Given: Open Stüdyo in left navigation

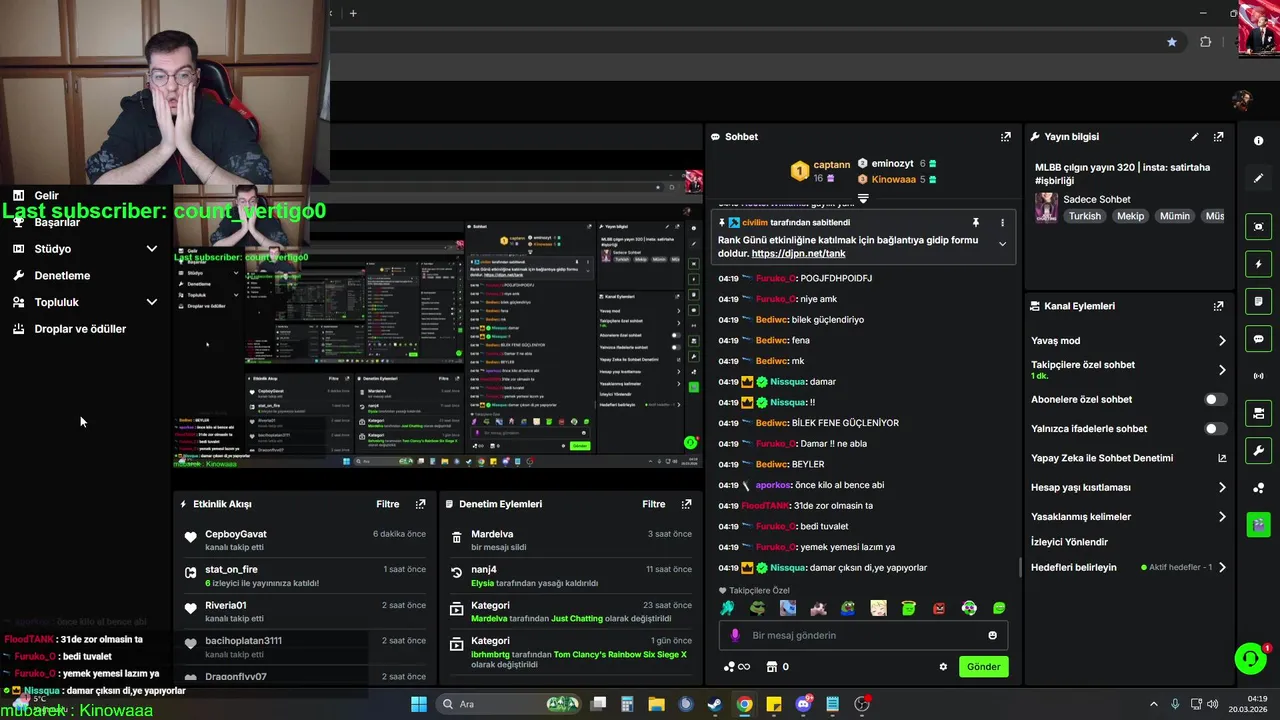Looking at the screenshot, I should point(53,249).
